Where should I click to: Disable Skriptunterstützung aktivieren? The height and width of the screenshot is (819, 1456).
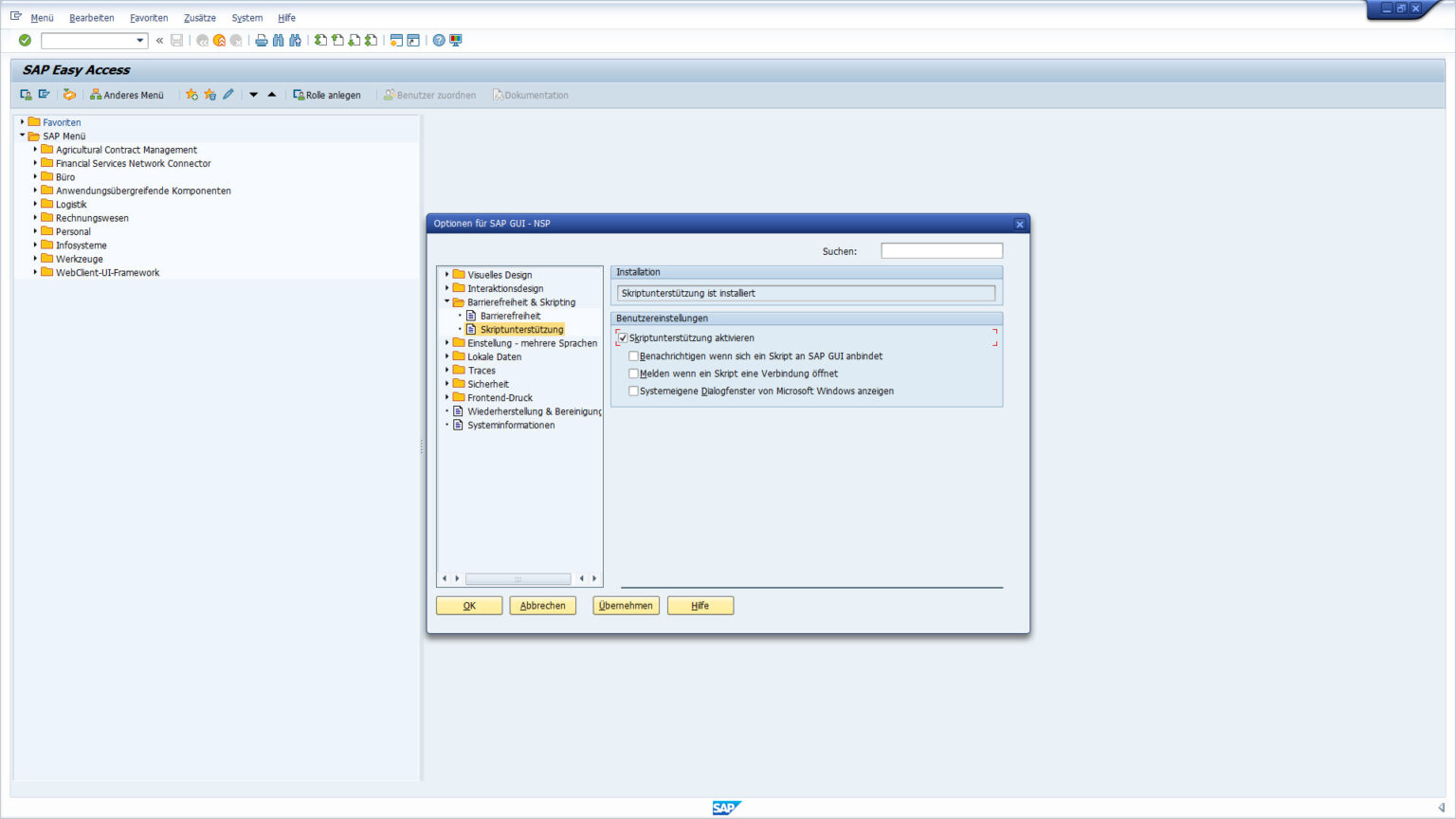(623, 337)
